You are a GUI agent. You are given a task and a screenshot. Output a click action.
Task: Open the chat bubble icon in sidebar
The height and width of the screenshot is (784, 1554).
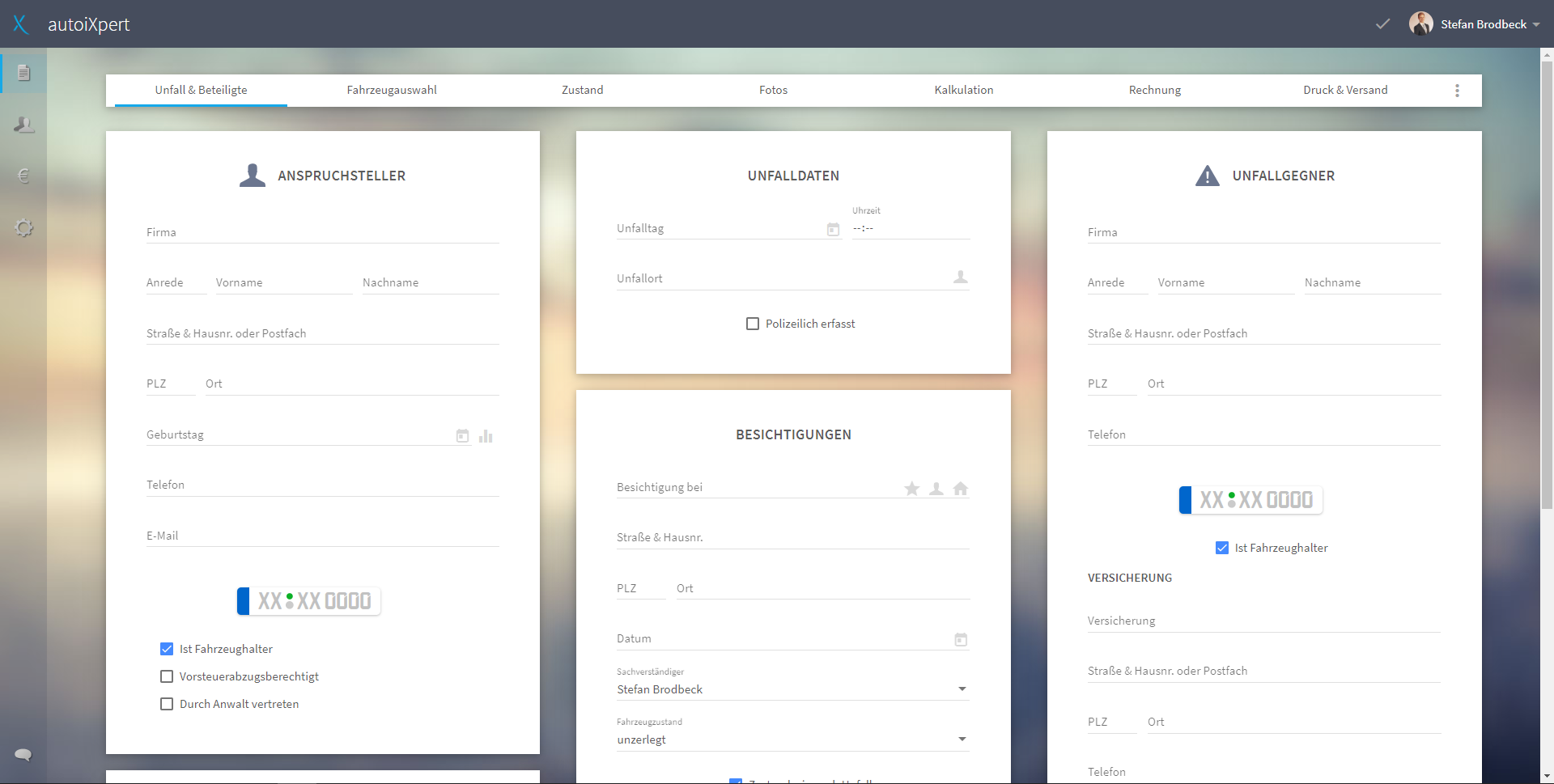click(x=23, y=755)
